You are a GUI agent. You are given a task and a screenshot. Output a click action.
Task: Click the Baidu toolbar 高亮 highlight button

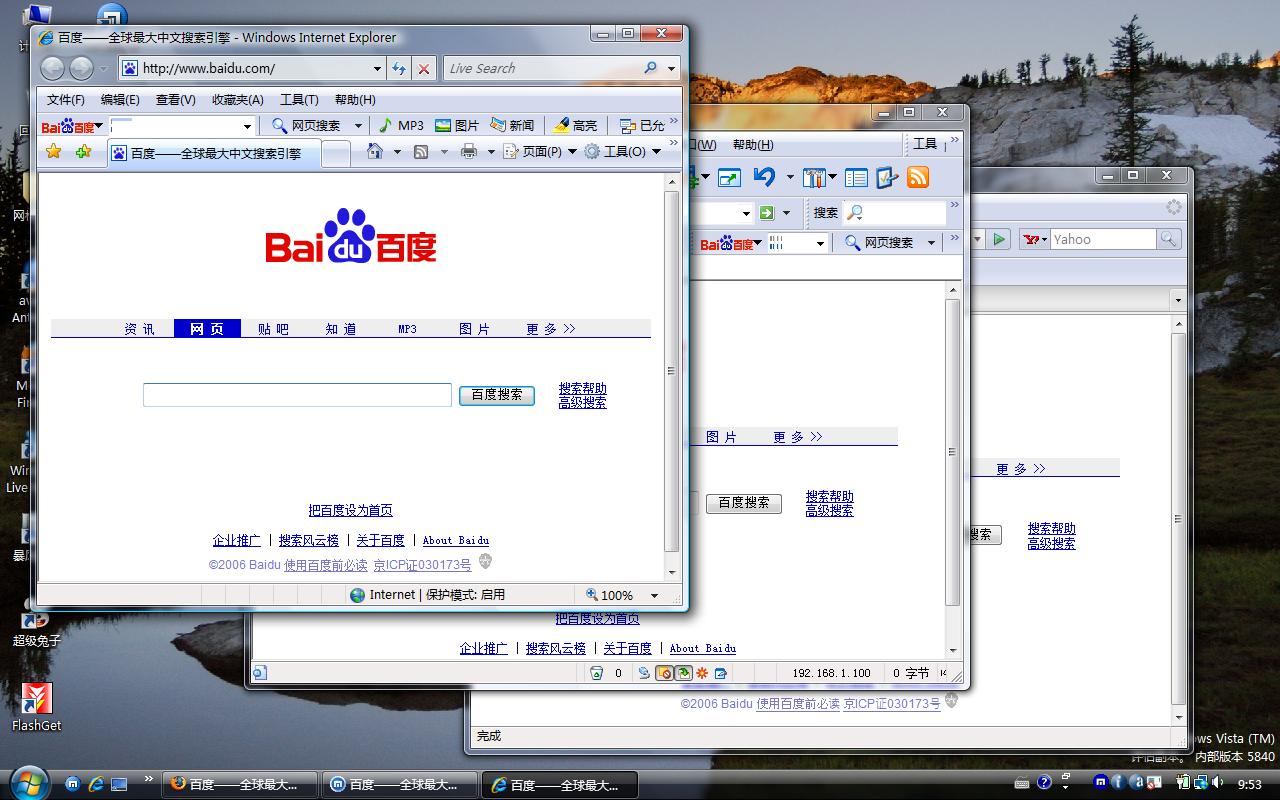click(575, 125)
